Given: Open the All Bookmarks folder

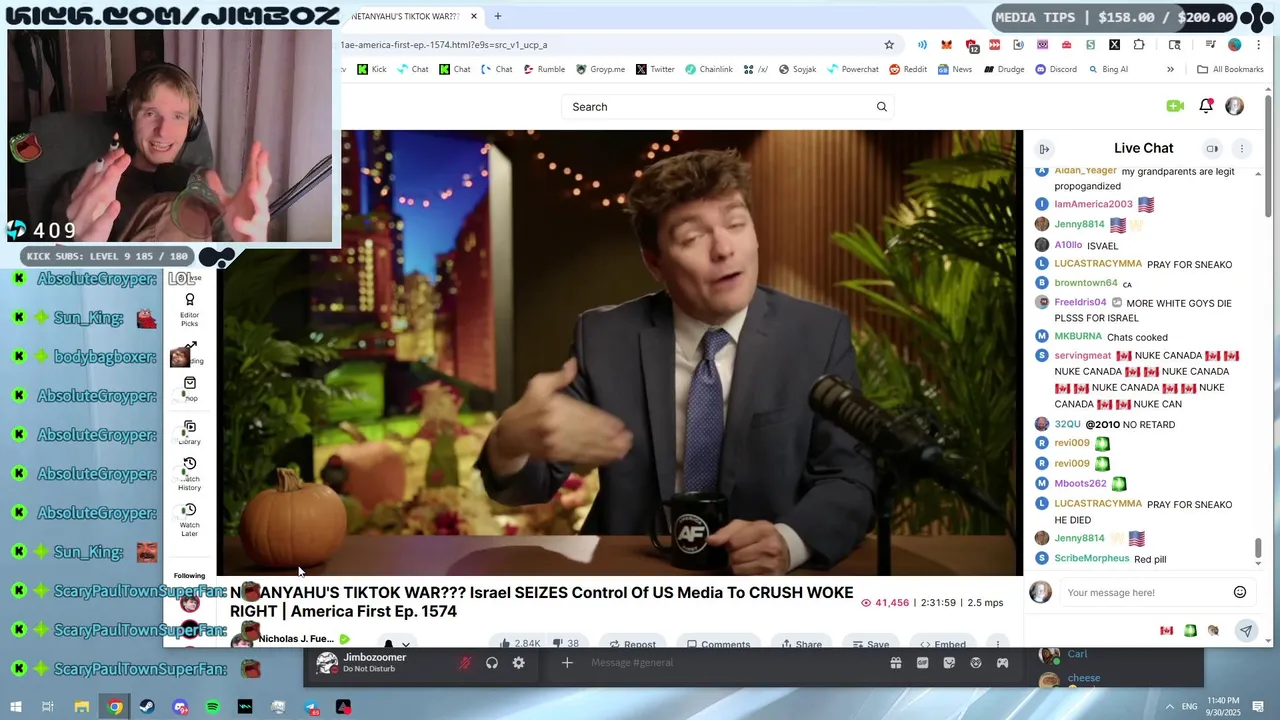Looking at the screenshot, I should tap(1230, 70).
